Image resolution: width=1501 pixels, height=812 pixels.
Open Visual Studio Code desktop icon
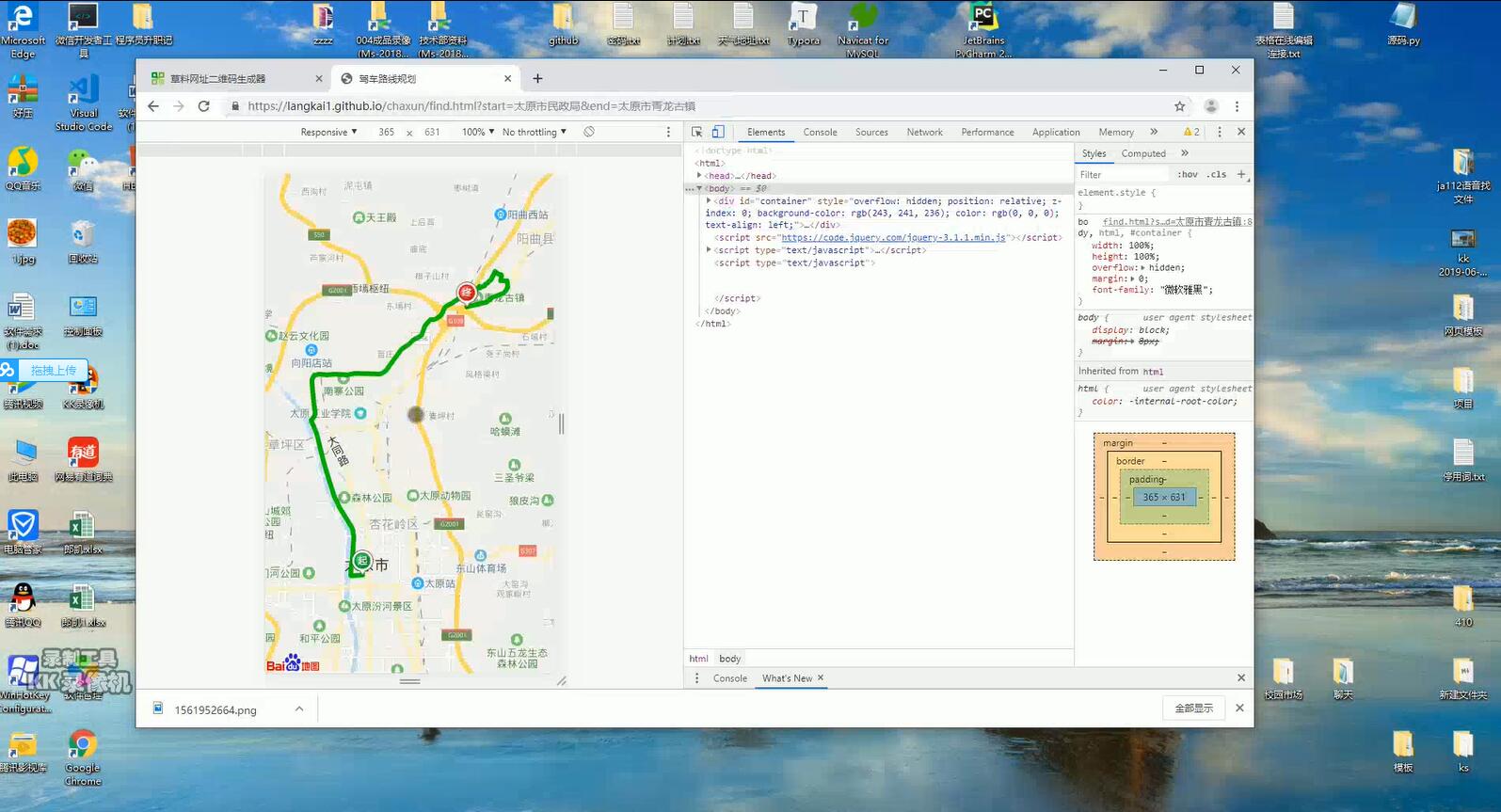tap(83, 103)
